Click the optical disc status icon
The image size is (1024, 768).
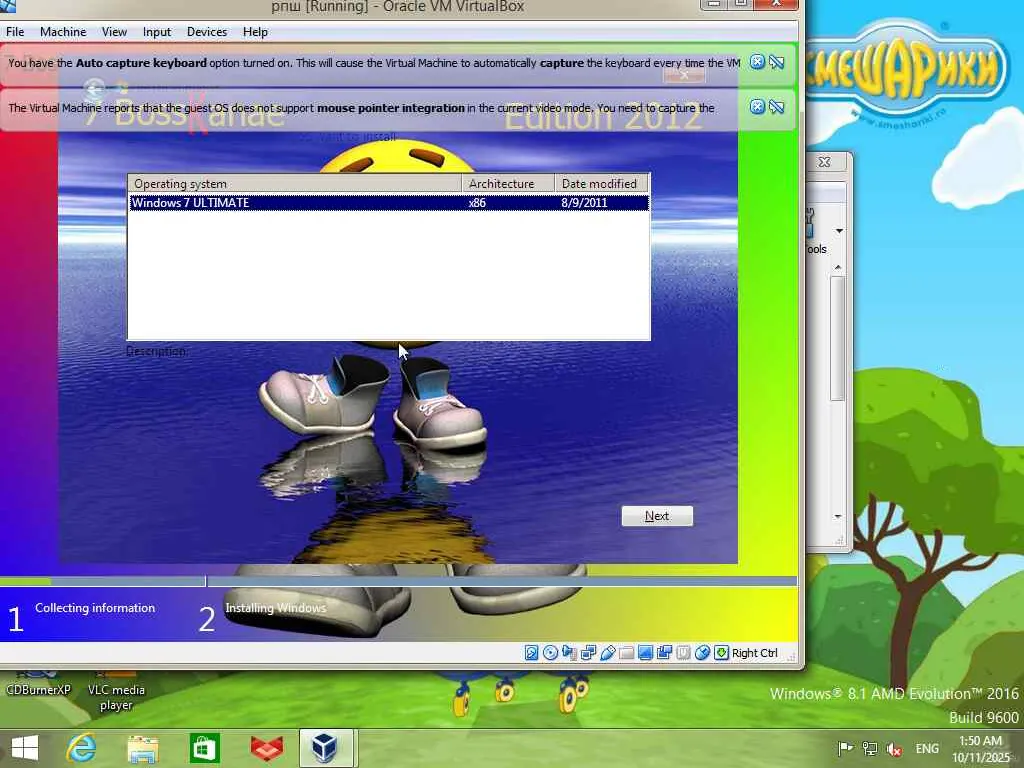pyautogui.click(x=551, y=652)
